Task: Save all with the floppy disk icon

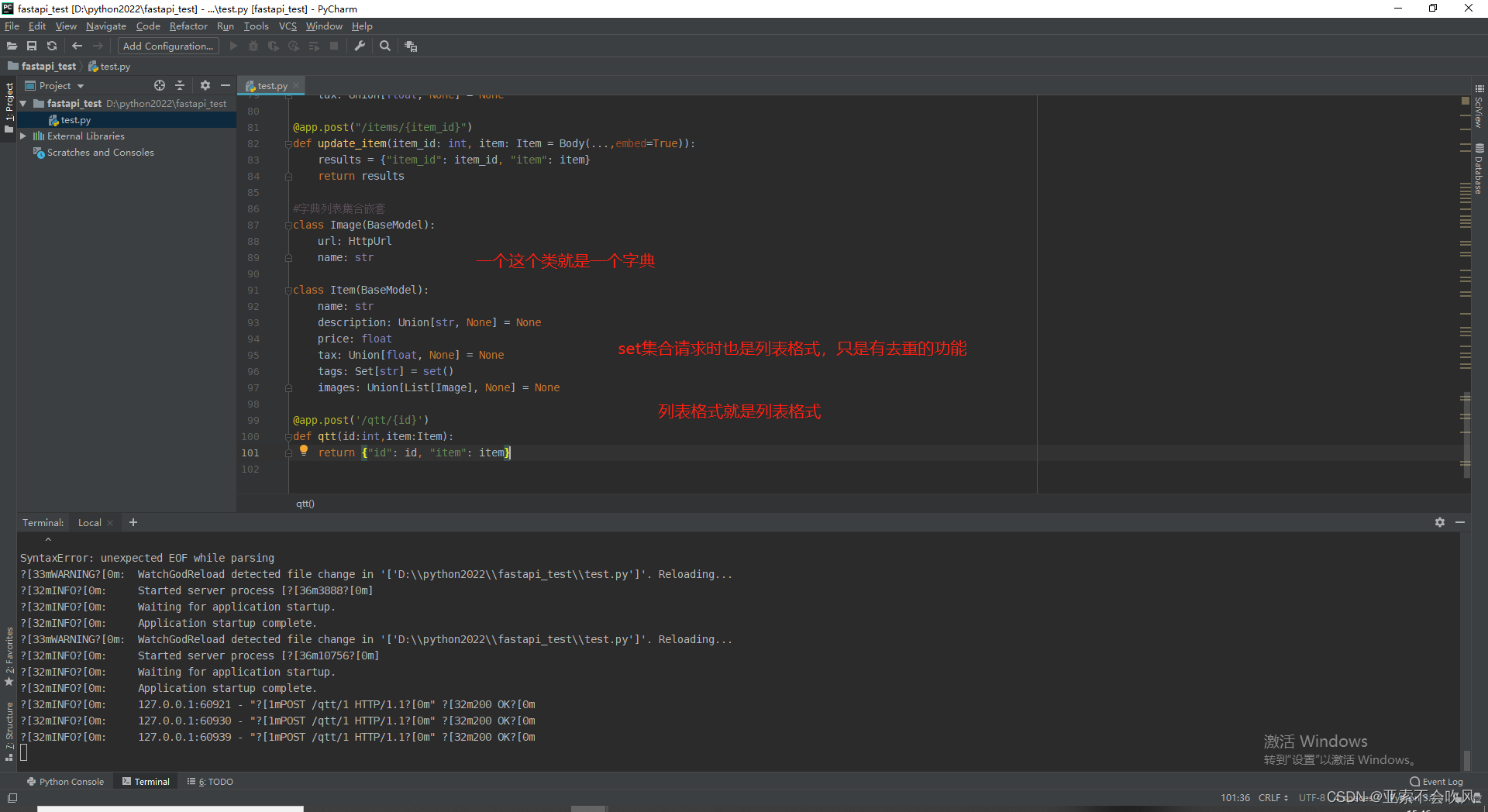Action: click(x=32, y=46)
